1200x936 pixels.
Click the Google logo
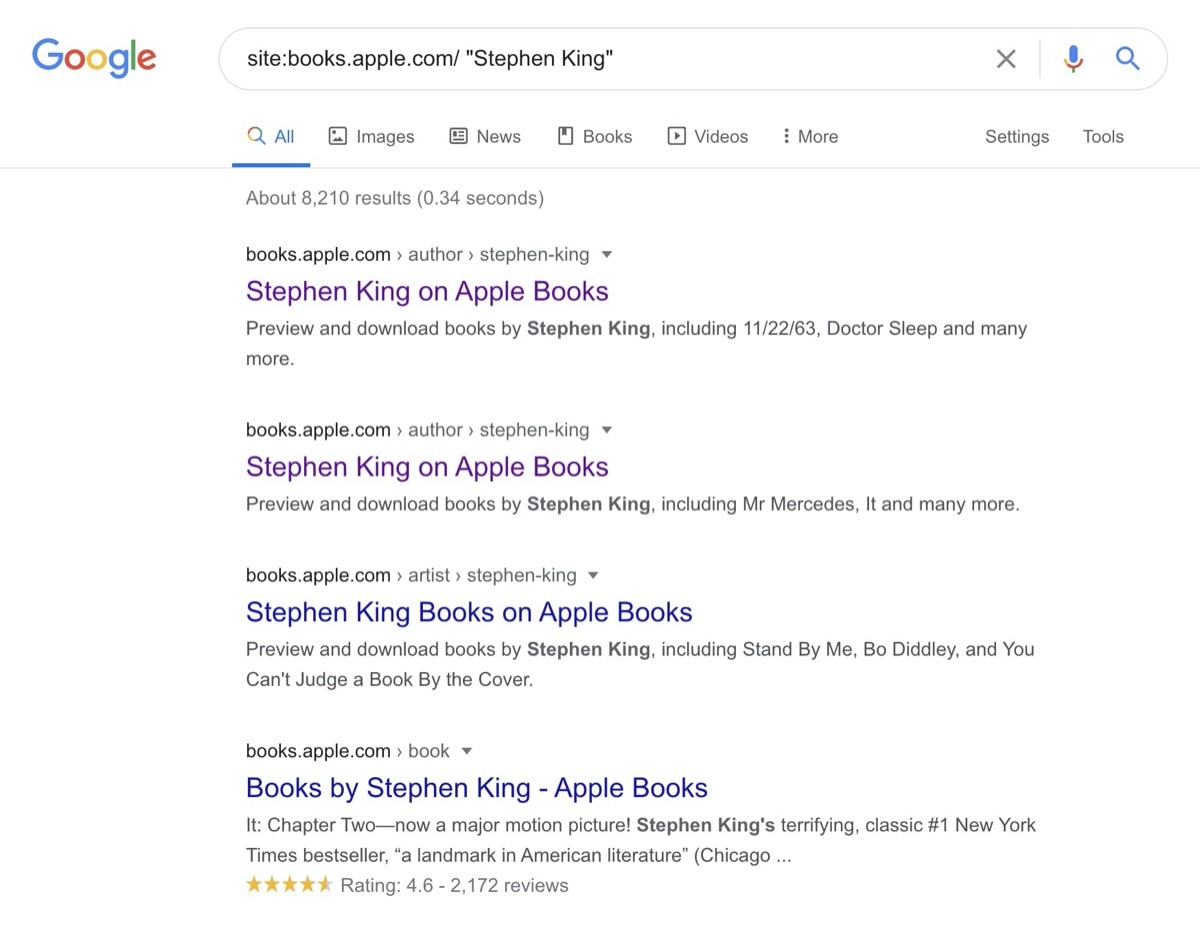point(93,58)
